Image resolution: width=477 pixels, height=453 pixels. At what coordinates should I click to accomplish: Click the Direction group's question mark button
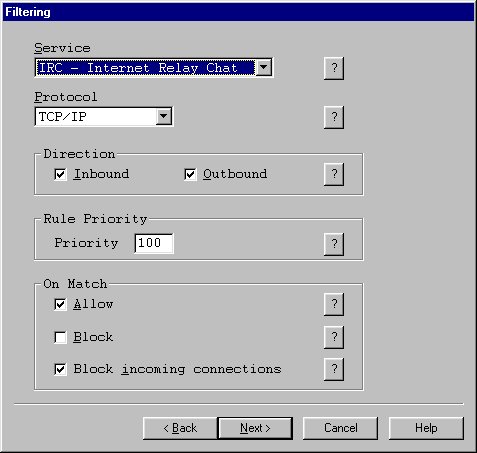[334, 174]
